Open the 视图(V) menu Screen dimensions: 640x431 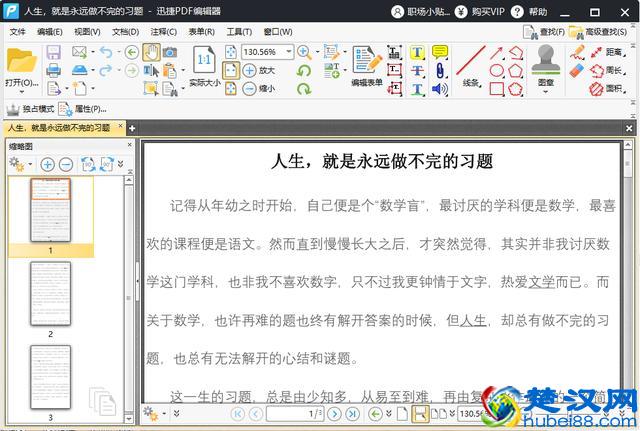tap(87, 31)
